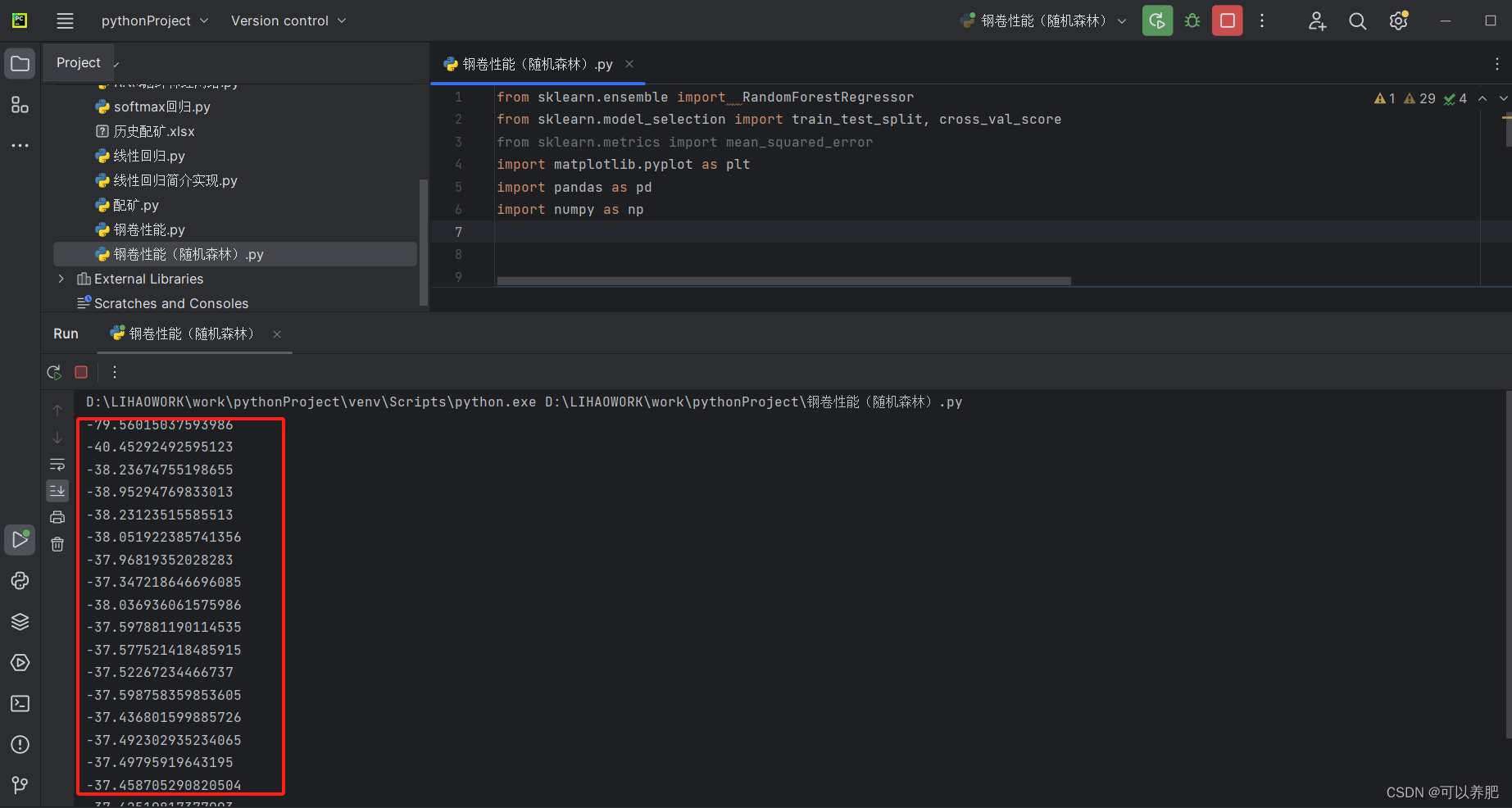Click console output -40.45292492595123
The height and width of the screenshot is (808, 1512).
pyautogui.click(x=160, y=447)
